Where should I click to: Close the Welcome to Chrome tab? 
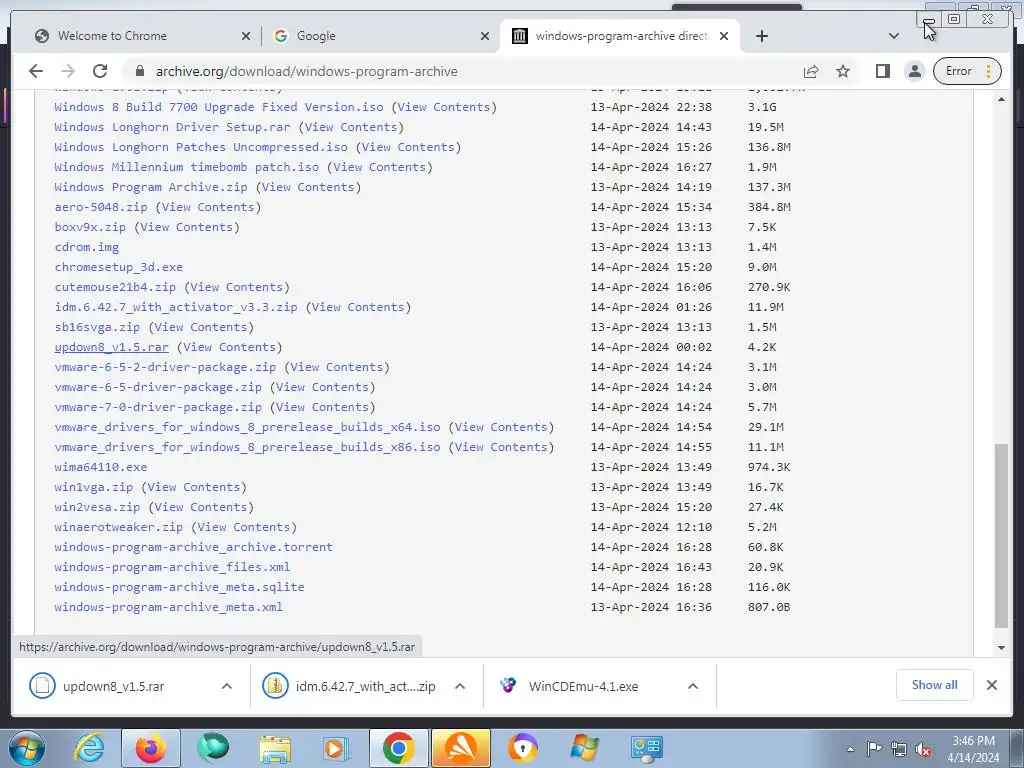[x=246, y=36]
